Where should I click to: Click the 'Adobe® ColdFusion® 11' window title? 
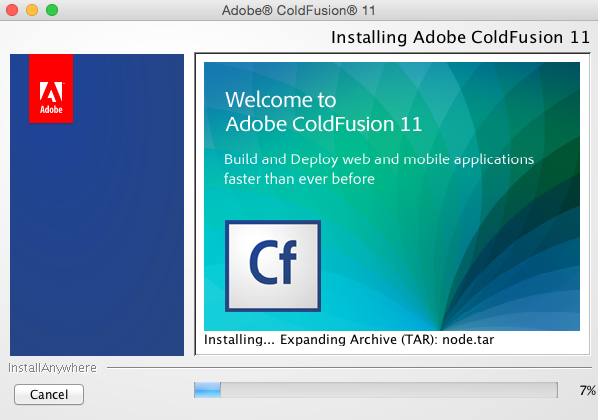click(x=299, y=10)
